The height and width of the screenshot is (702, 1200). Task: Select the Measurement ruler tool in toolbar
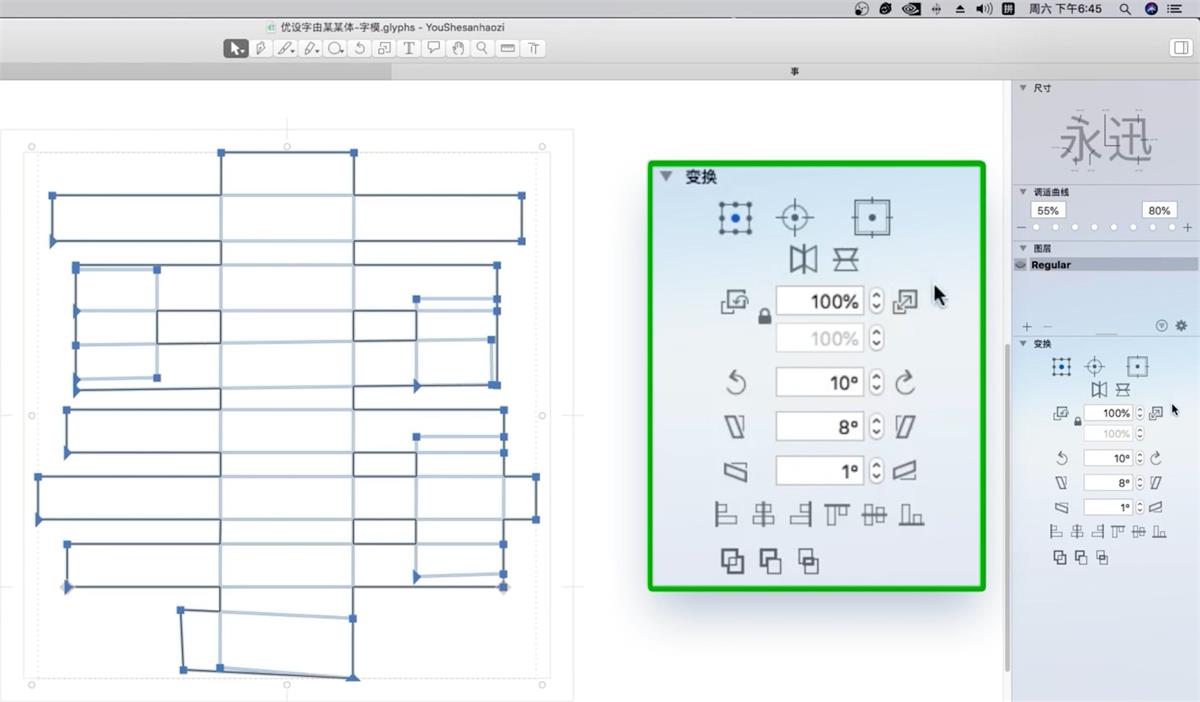pyautogui.click(x=508, y=48)
